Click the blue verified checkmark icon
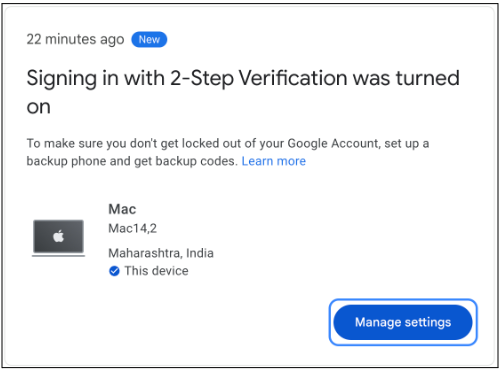 [114, 271]
